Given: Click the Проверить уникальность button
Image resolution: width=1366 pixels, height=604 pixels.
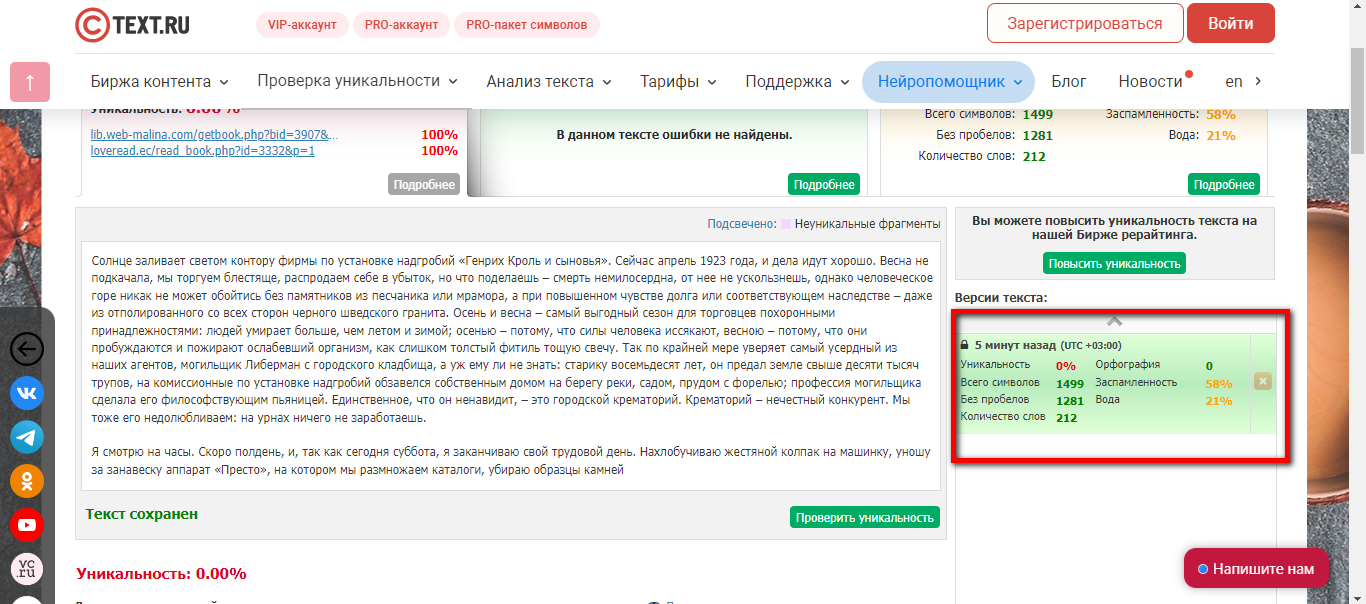Looking at the screenshot, I should click(865, 517).
